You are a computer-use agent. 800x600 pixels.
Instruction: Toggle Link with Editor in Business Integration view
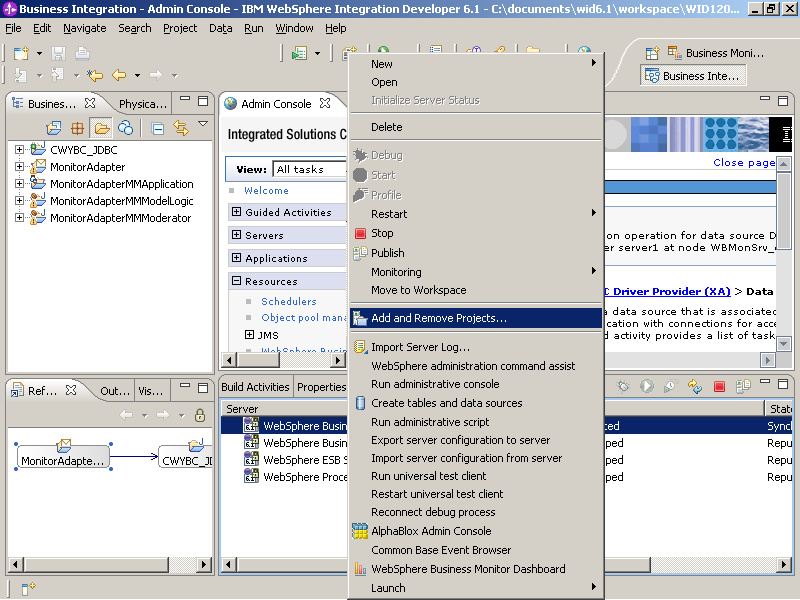181,128
